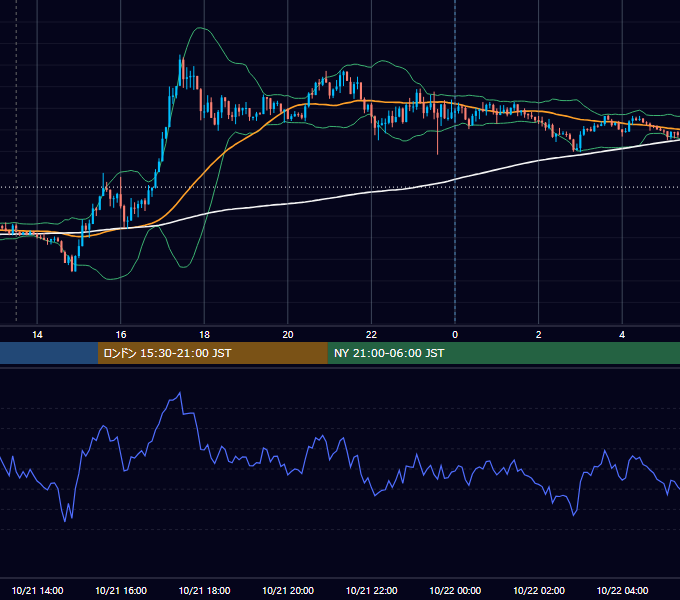This screenshot has height=600, width=680.
Task: Click the 4 hour axis label
Action: tap(622, 335)
